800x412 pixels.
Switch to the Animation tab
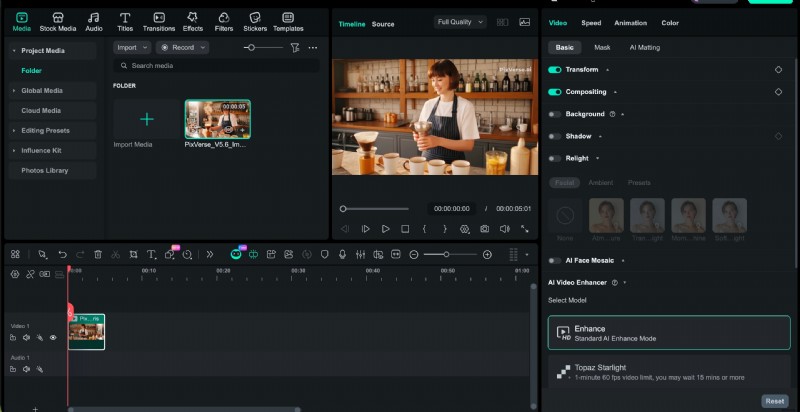pos(631,23)
